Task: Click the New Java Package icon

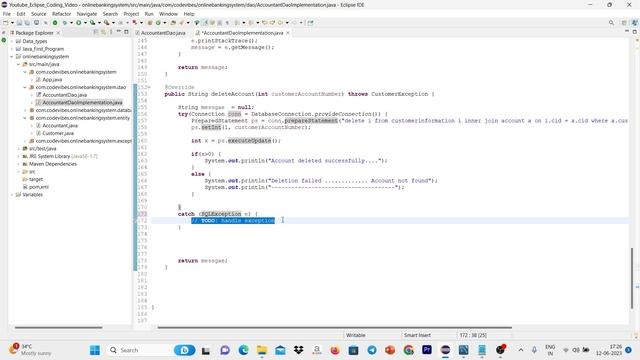Action: [150, 23]
